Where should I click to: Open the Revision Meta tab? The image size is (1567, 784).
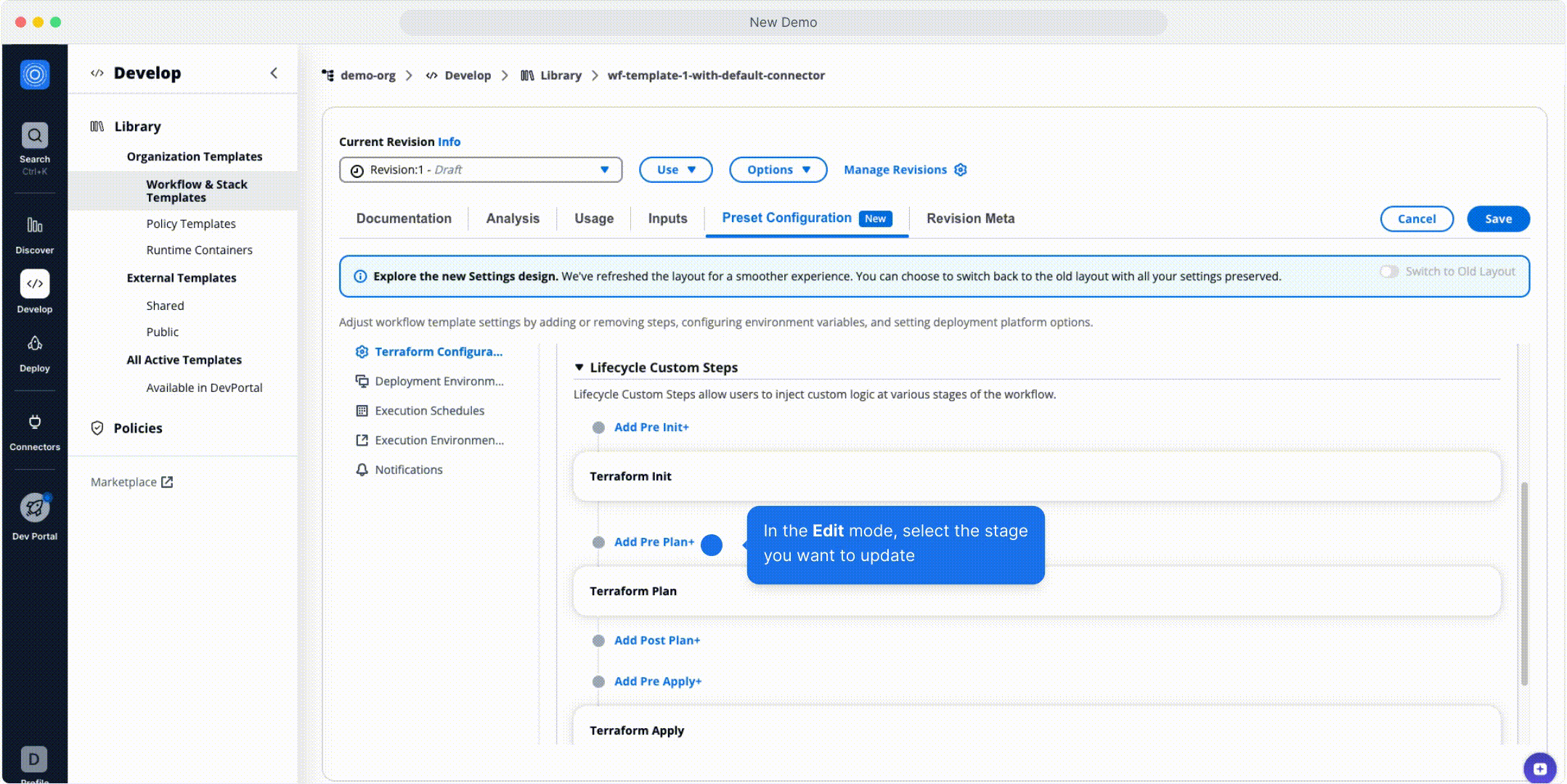coord(970,219)
